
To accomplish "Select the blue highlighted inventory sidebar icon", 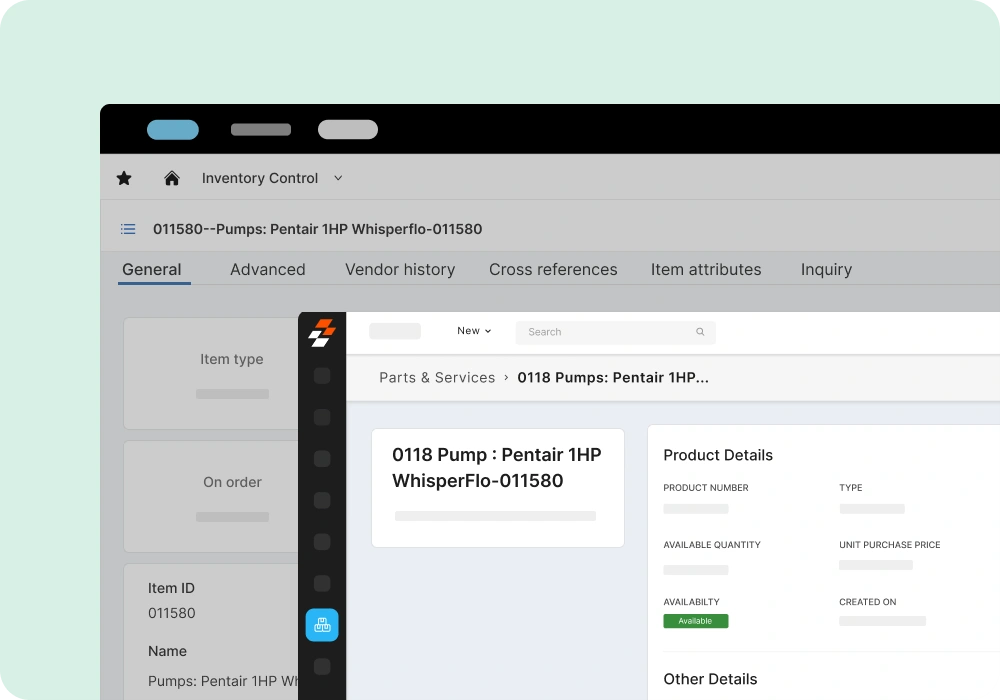I will pos(322,625).
